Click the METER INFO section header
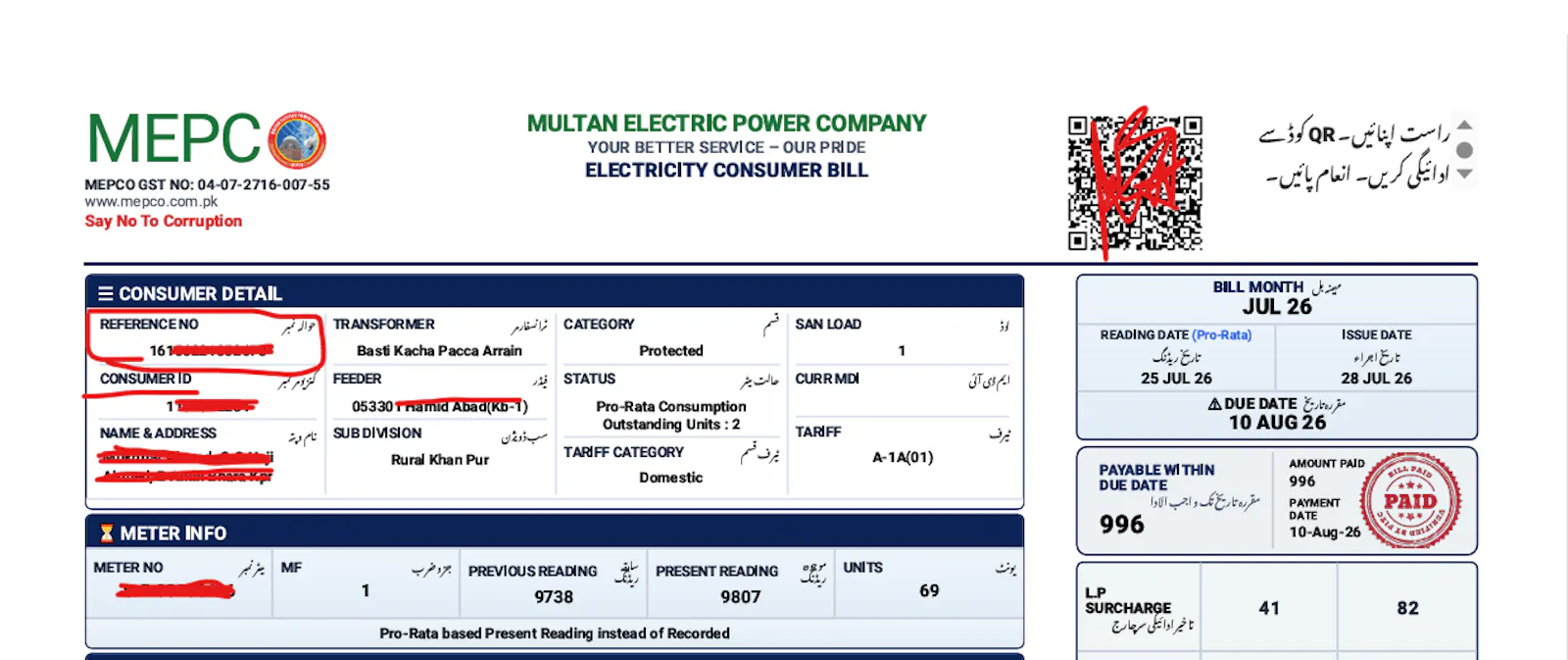This screenshot has width=1568, height=660. (555, 533)
